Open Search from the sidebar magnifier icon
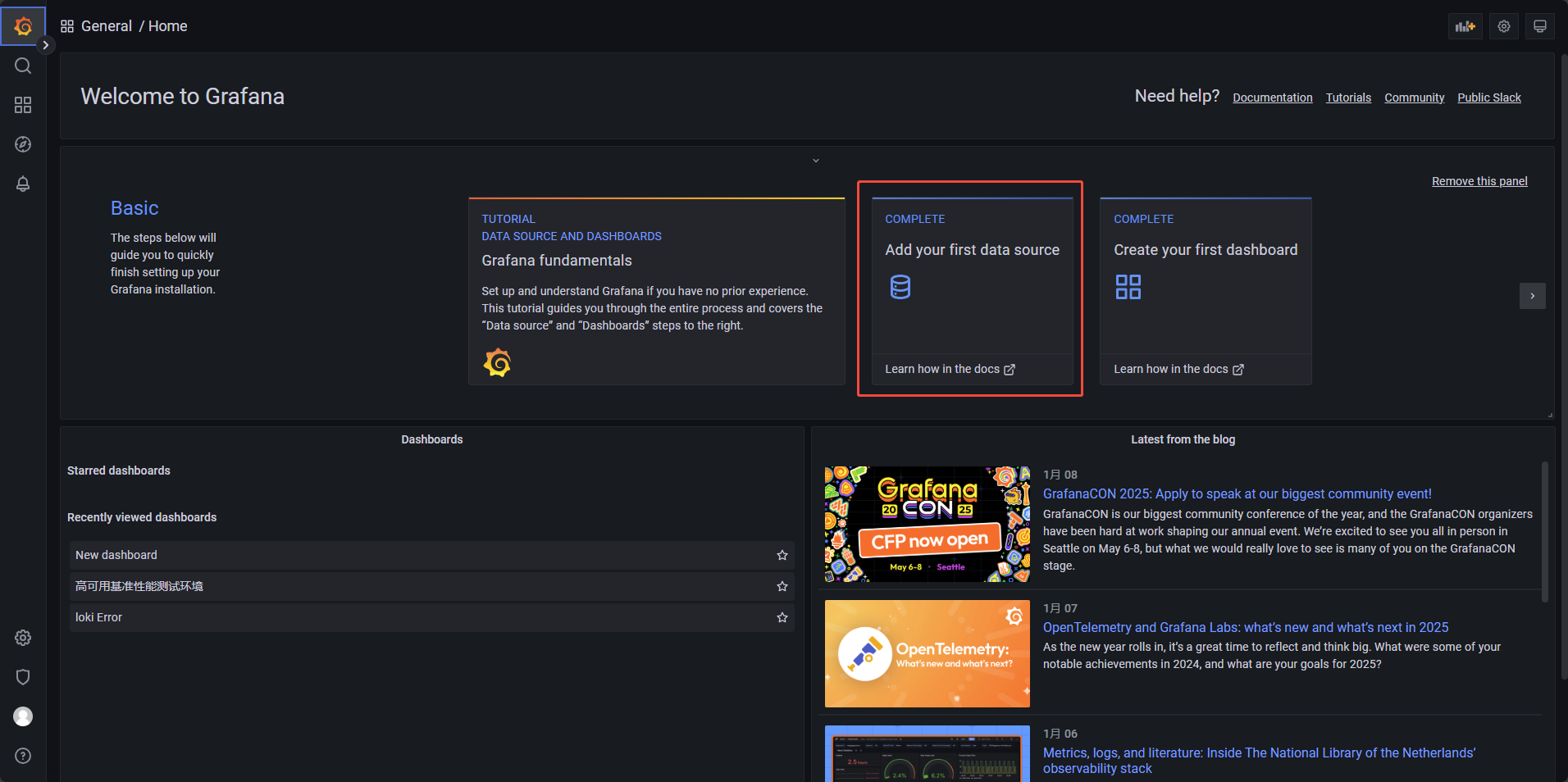Screen dimensions: 1568x782 click(x=22, y=66)
